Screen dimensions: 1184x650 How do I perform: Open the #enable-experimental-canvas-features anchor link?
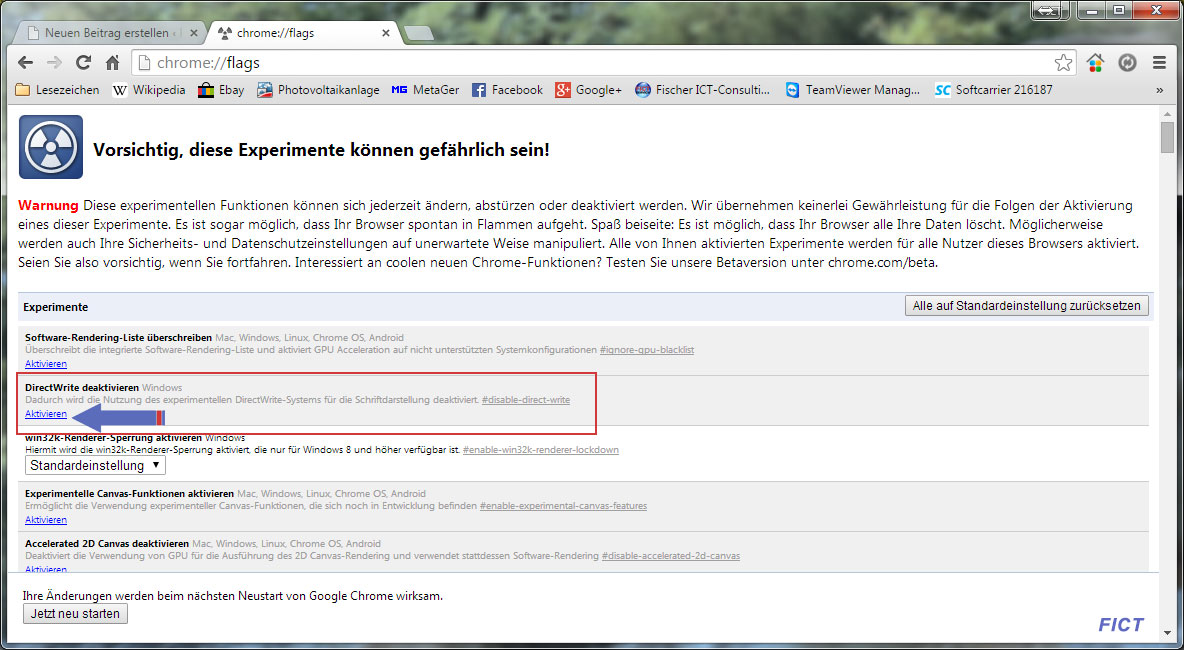pos(563,506)
